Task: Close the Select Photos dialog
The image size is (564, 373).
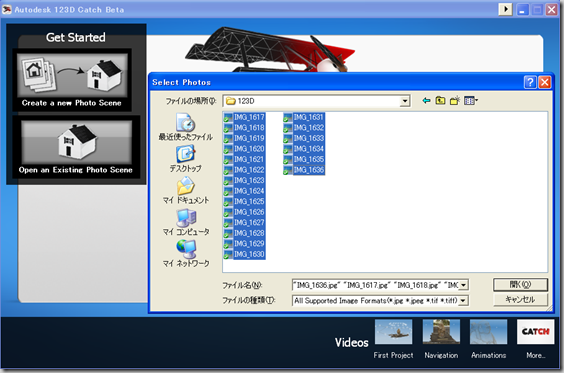Action: click(x=545, y=82)
